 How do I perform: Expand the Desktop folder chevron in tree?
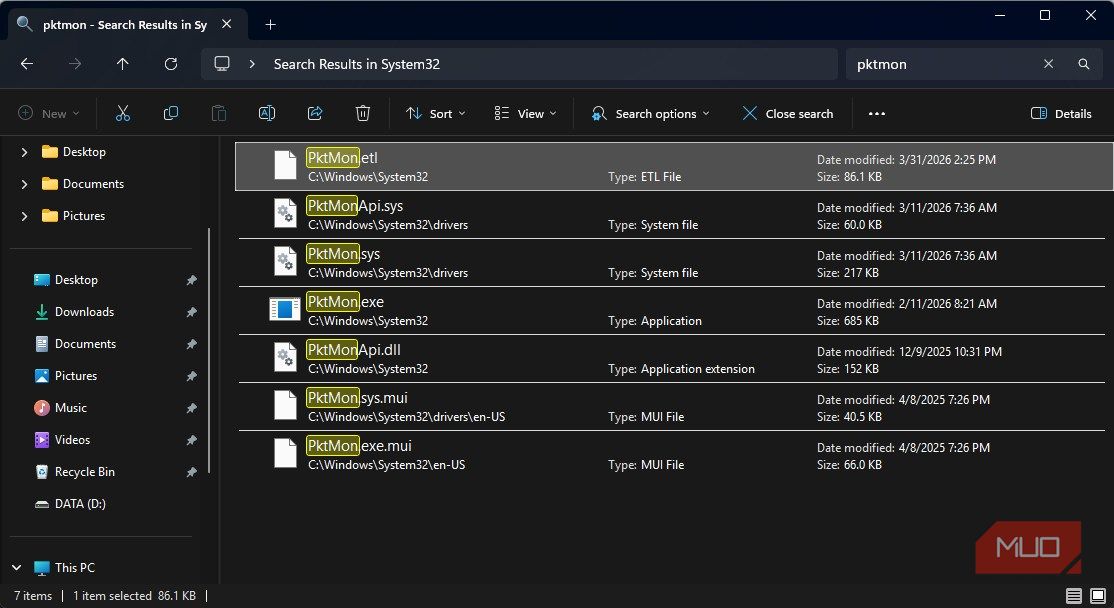(x=24, y=152)
